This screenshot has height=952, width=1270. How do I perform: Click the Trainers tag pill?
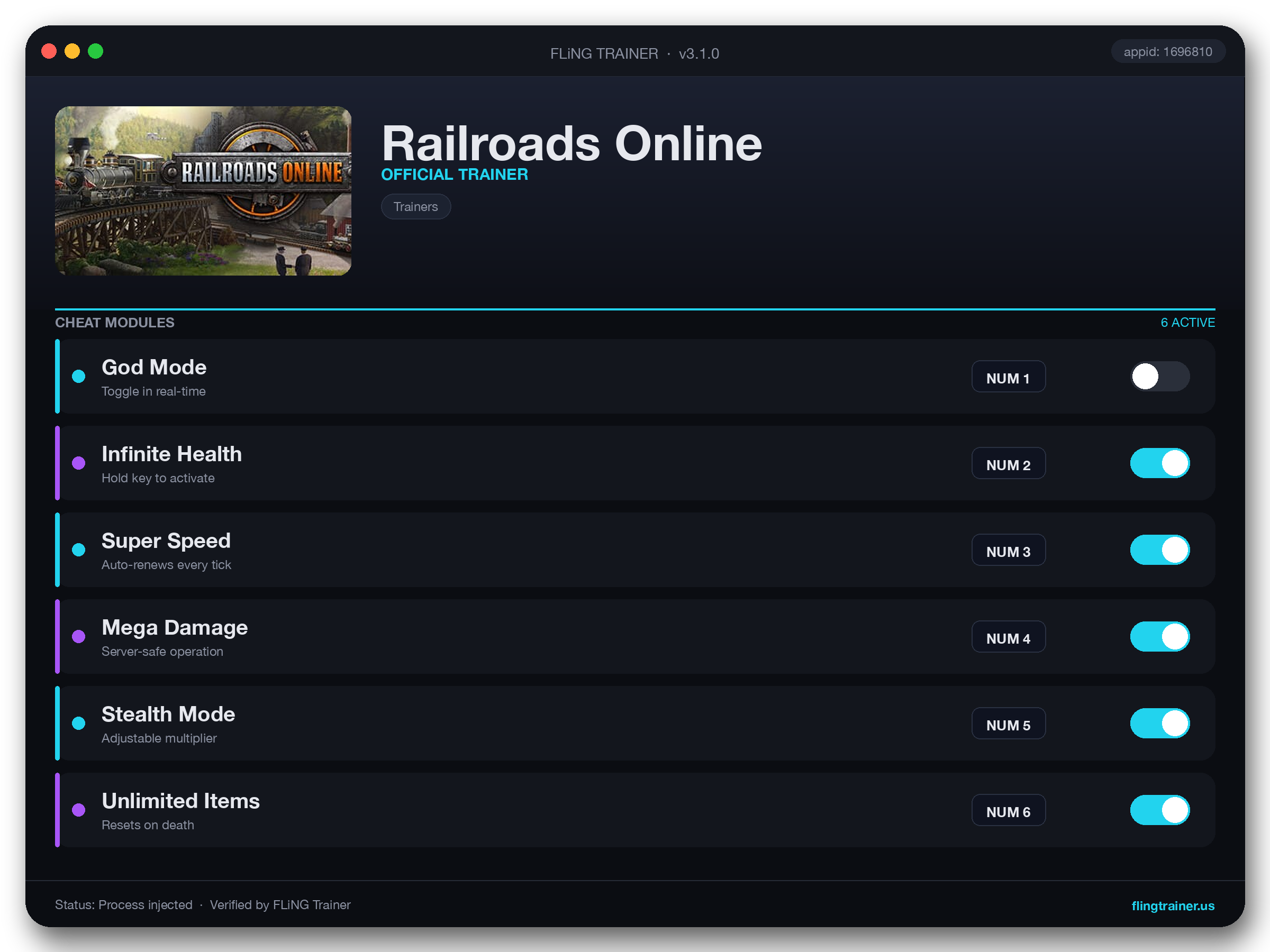416,207
